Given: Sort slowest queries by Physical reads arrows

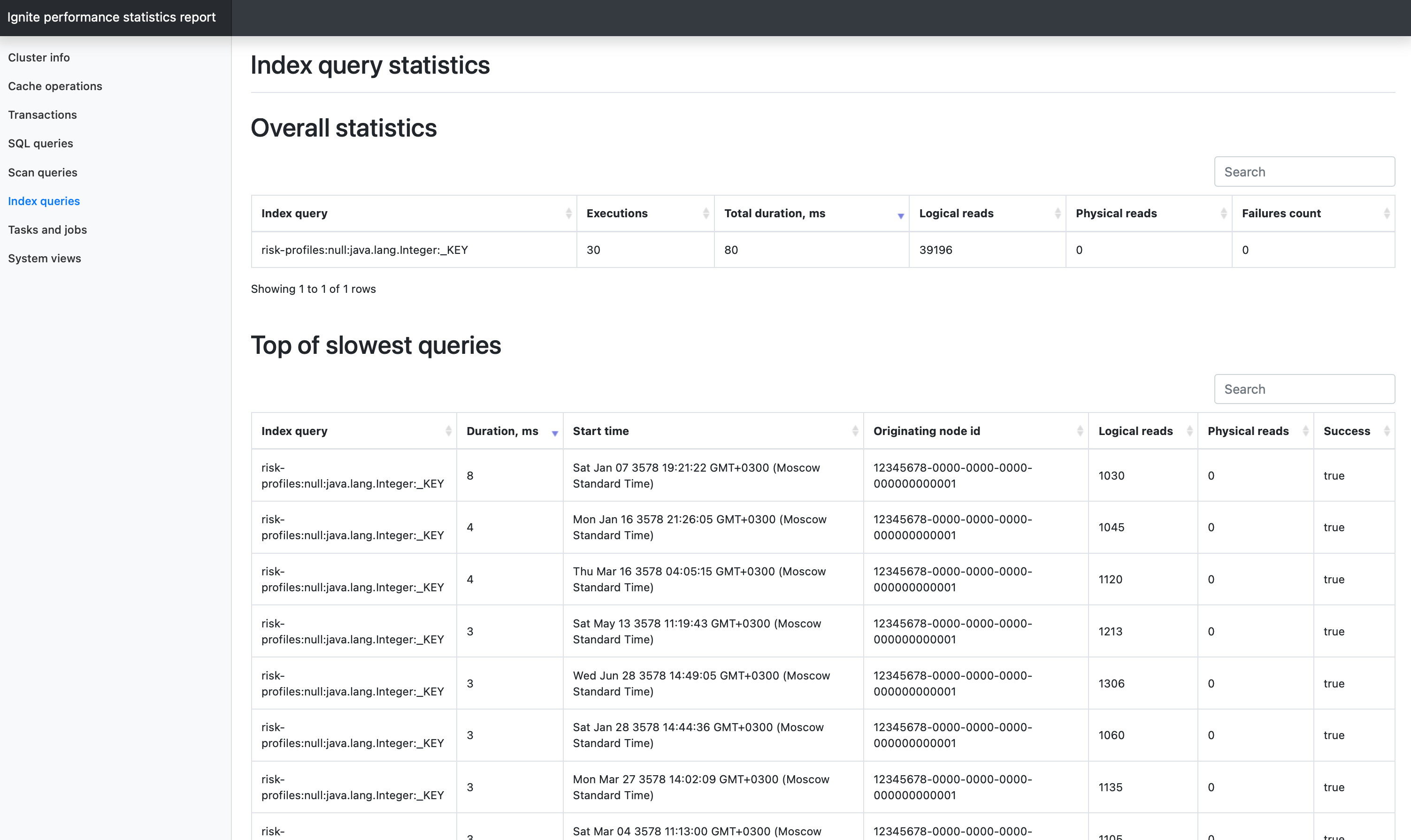Looking at the screenshot, I should [x=1305, y=431].
